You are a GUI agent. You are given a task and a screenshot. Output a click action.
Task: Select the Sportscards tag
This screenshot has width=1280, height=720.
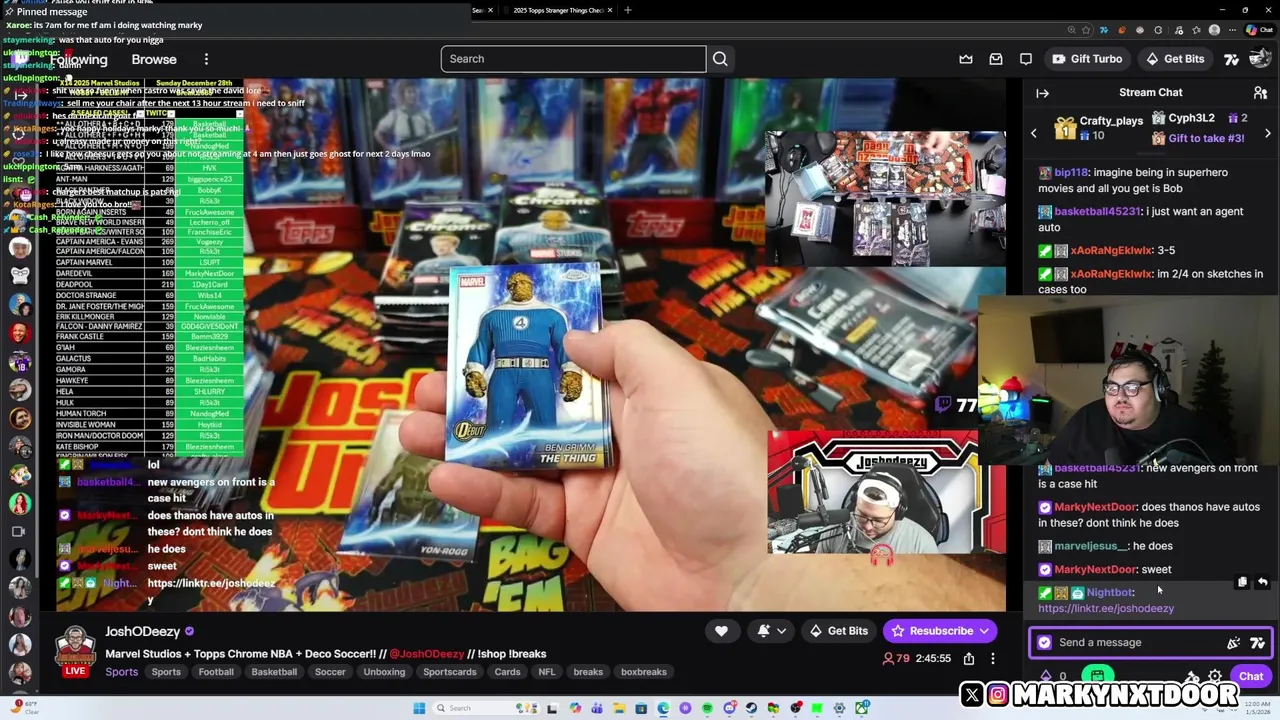click(x=450, y=672)
